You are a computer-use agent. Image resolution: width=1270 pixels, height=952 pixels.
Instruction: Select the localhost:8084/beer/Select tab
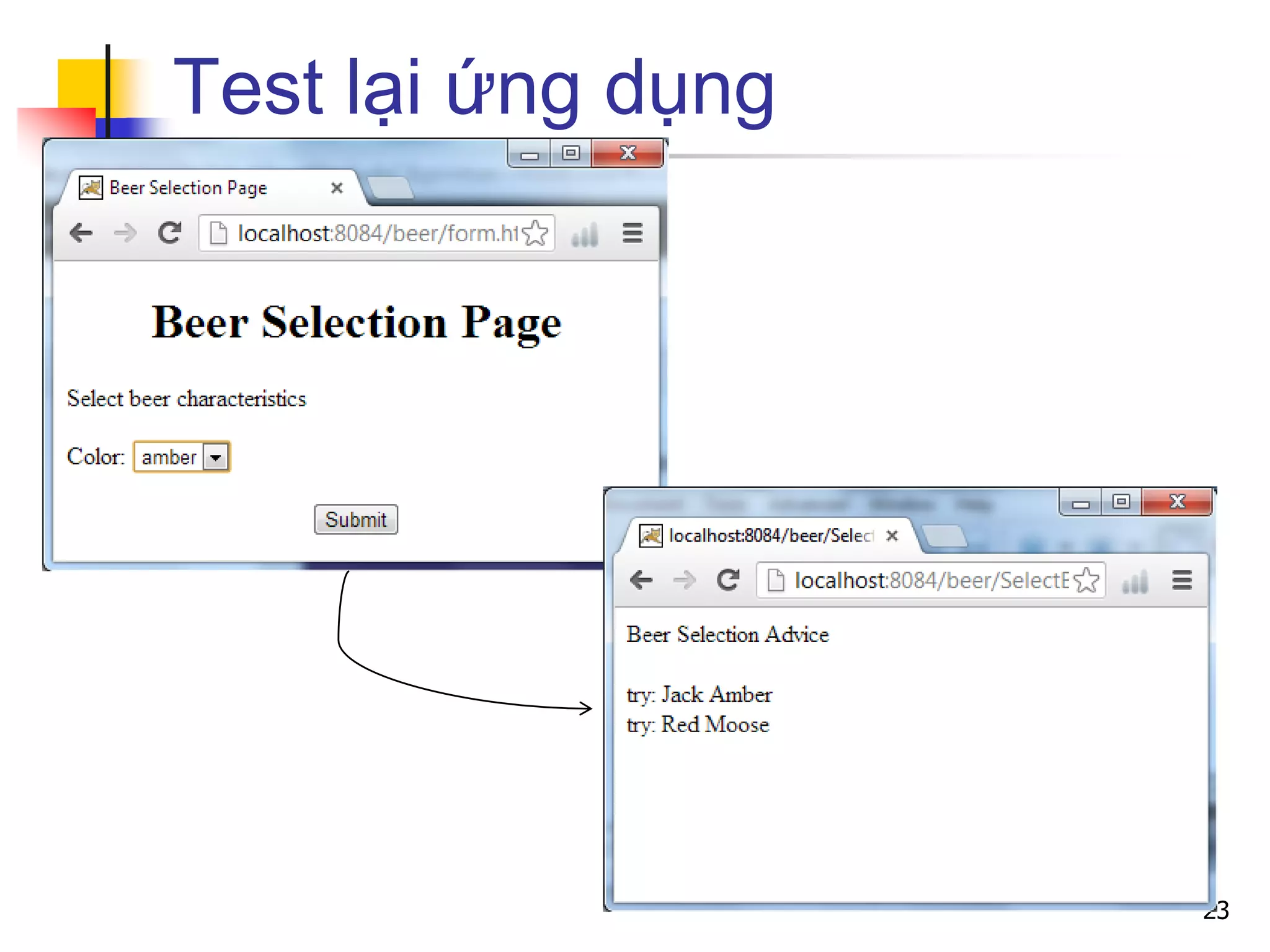769,535
